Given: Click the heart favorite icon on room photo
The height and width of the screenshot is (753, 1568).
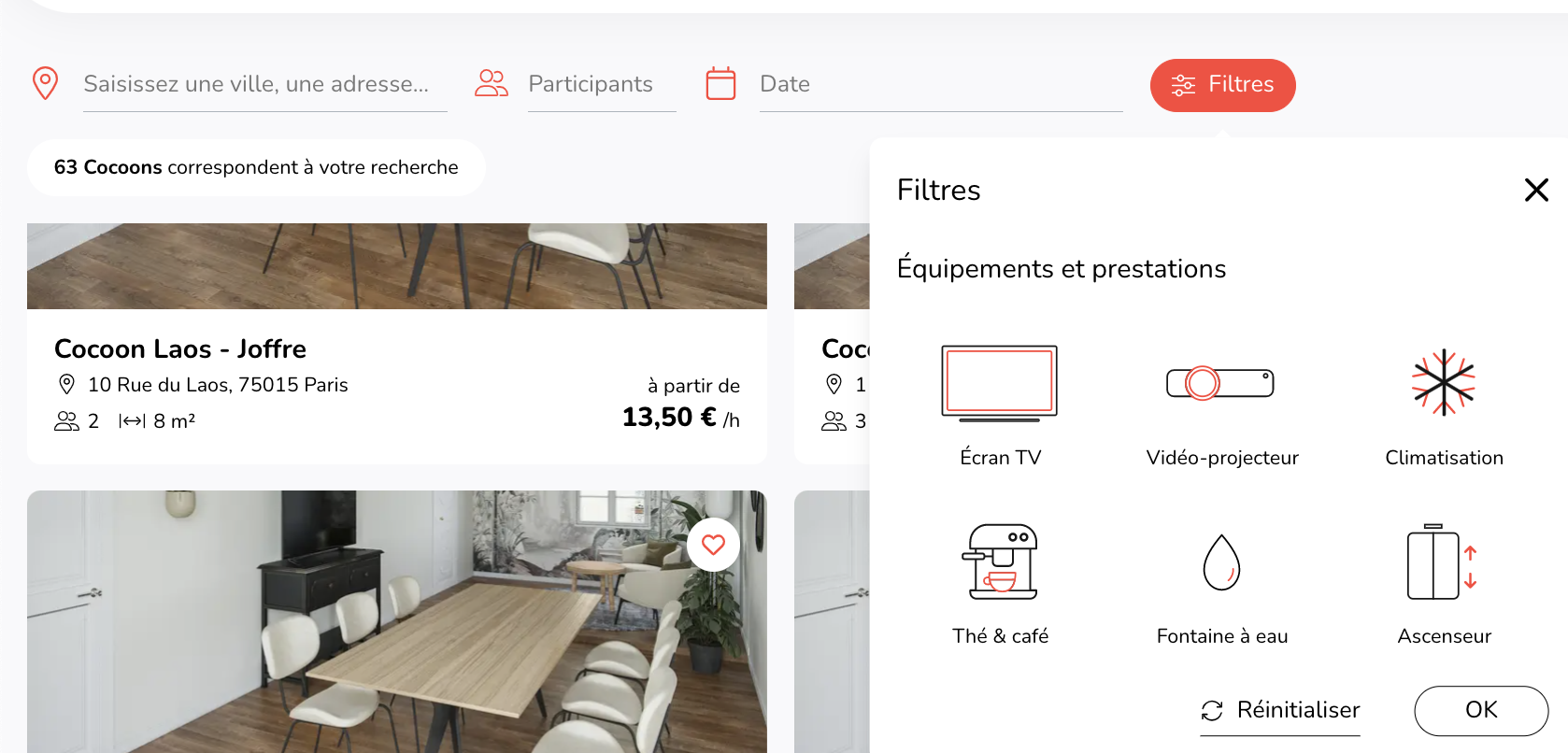Looking at the screenshot, I should click(x=713, y=544).
